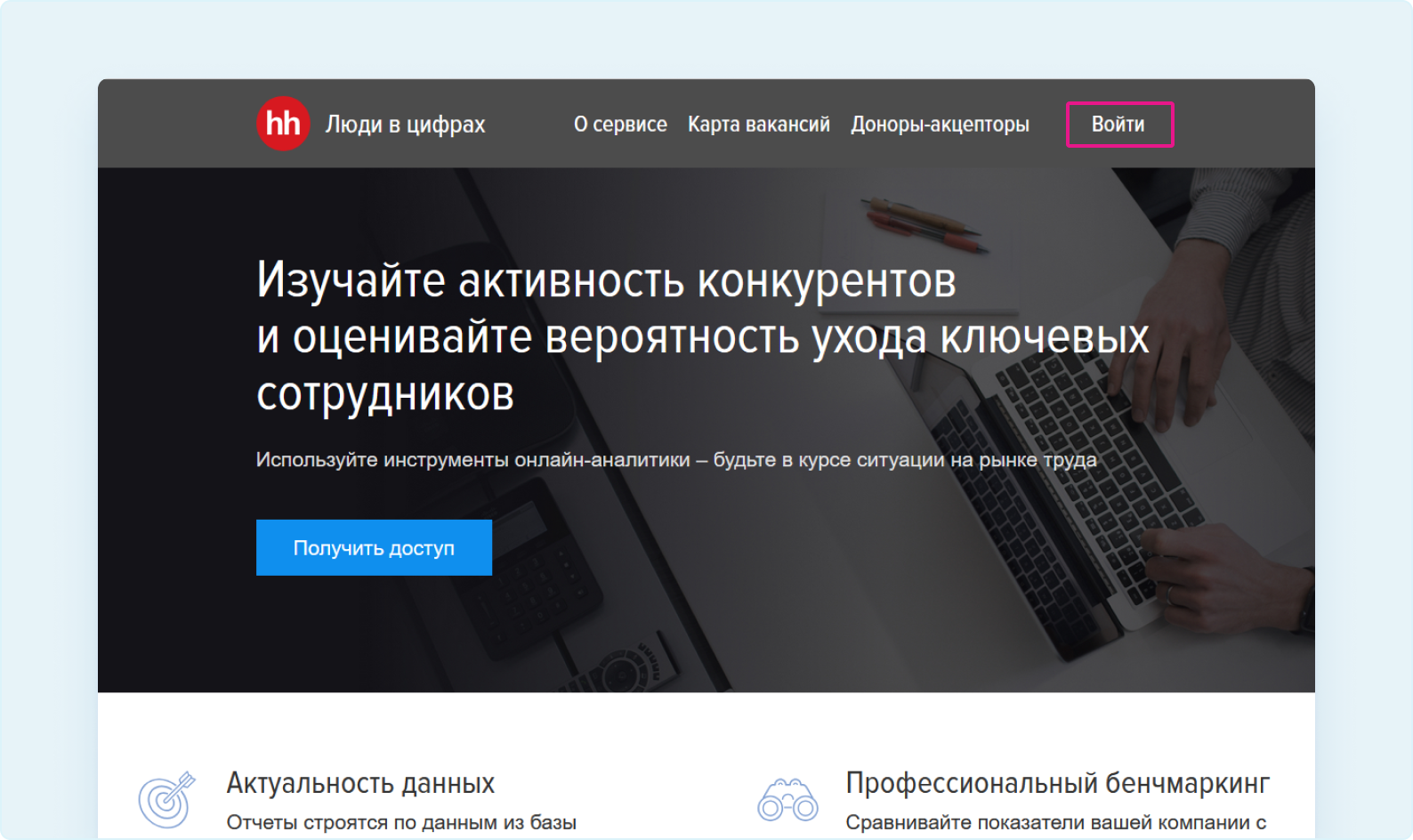1413x840 pixels.
Task: Select the main hero headline text
Action: click(703, 336)
